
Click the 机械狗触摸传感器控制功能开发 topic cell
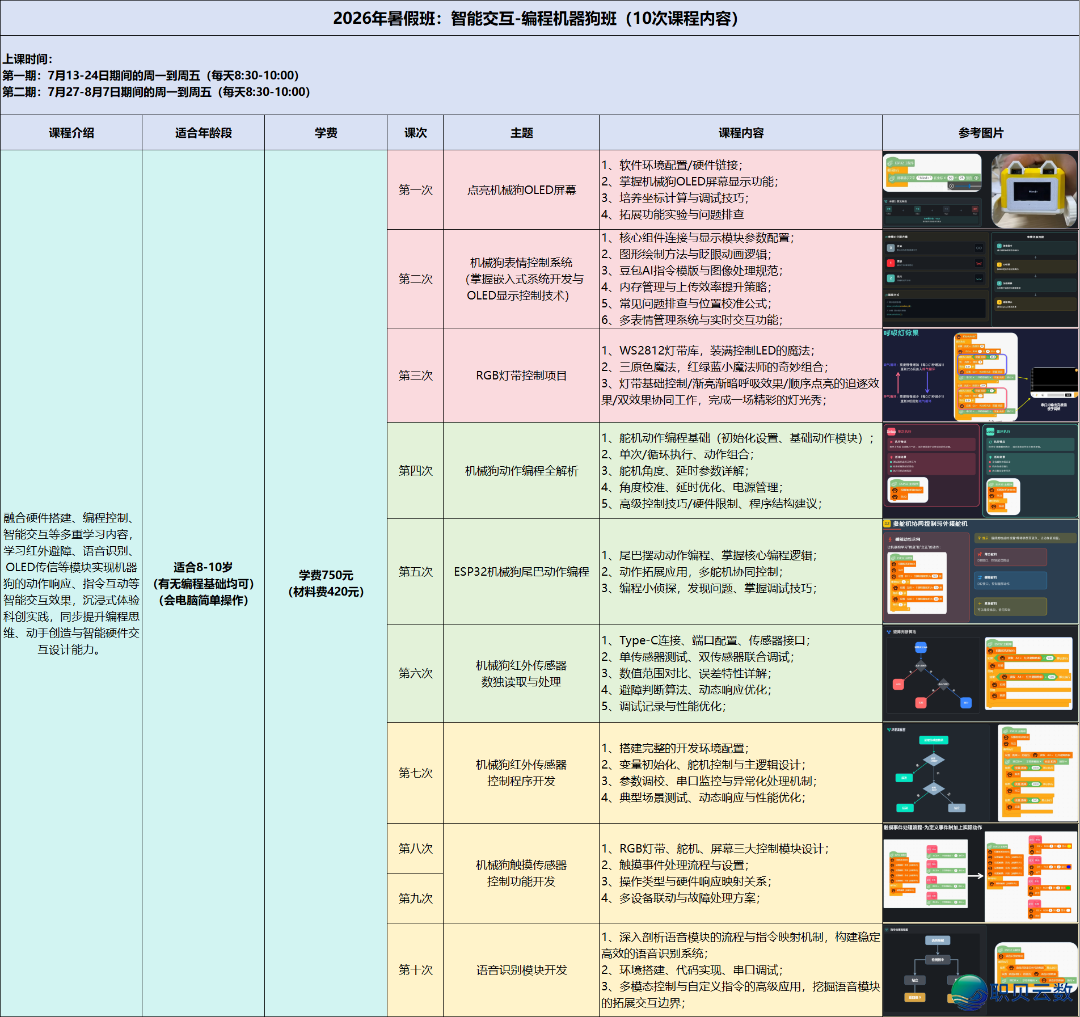(x=521, y=873)
